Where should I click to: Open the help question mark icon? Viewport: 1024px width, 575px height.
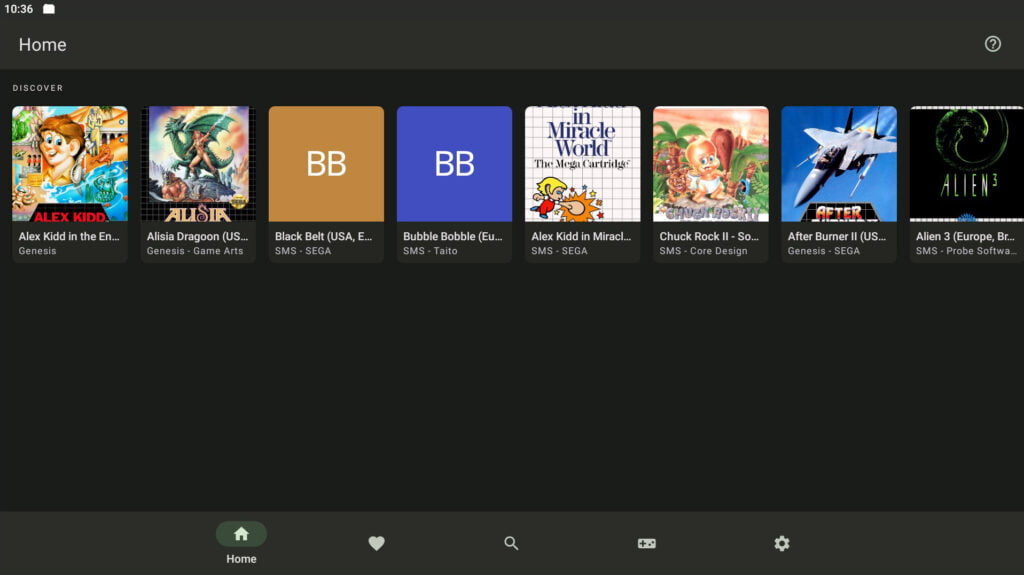click(992, 44)
